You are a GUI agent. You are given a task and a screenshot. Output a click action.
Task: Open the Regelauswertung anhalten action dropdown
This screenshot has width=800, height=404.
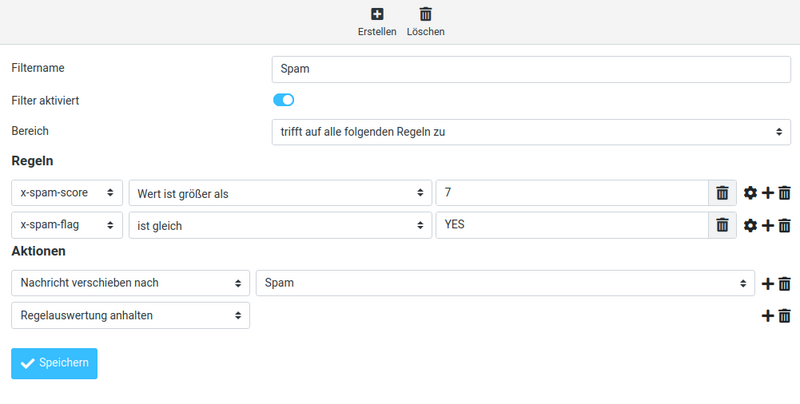point(131,315)
